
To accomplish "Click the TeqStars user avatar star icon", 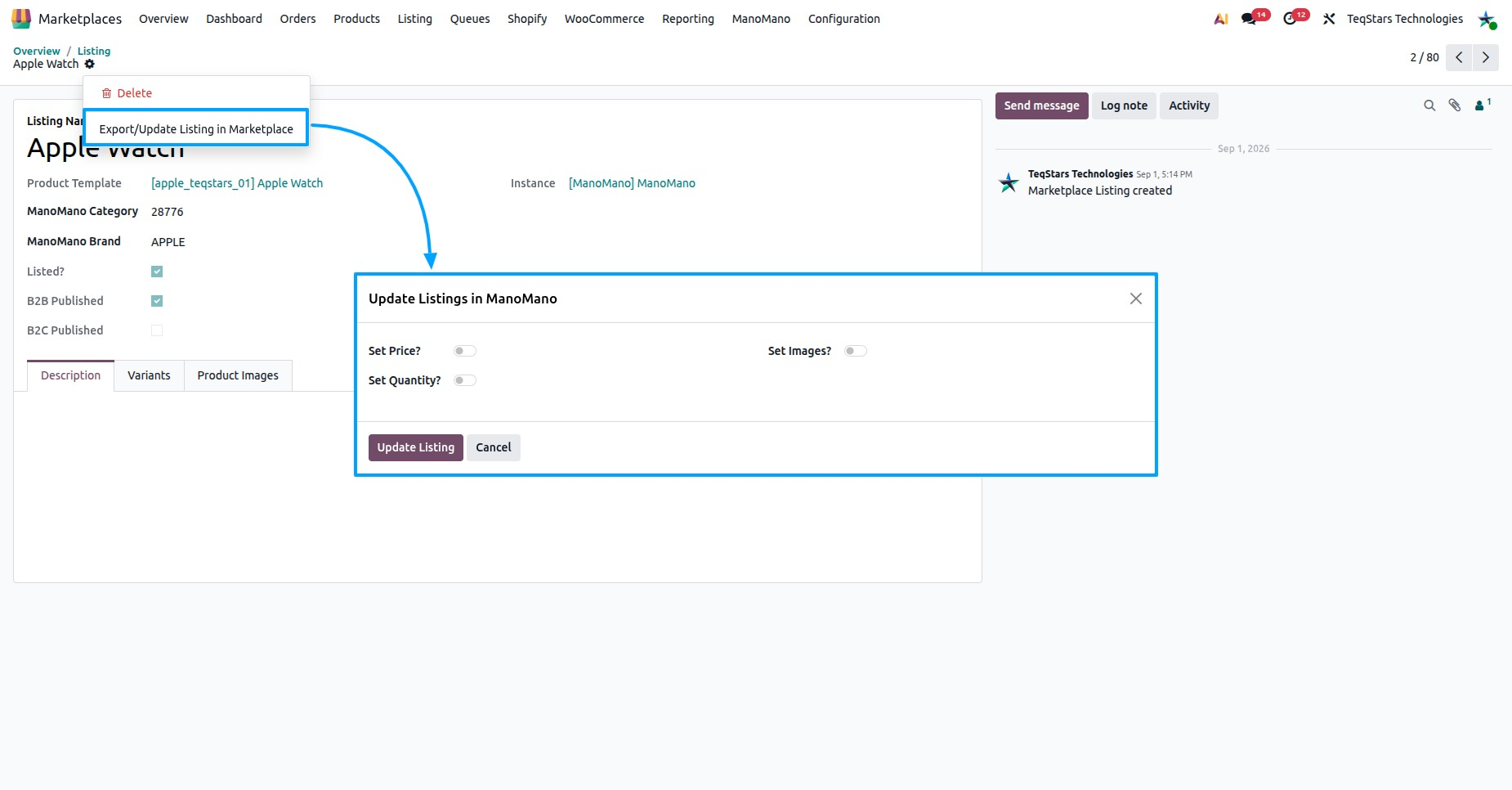I will coord(1487,19).
